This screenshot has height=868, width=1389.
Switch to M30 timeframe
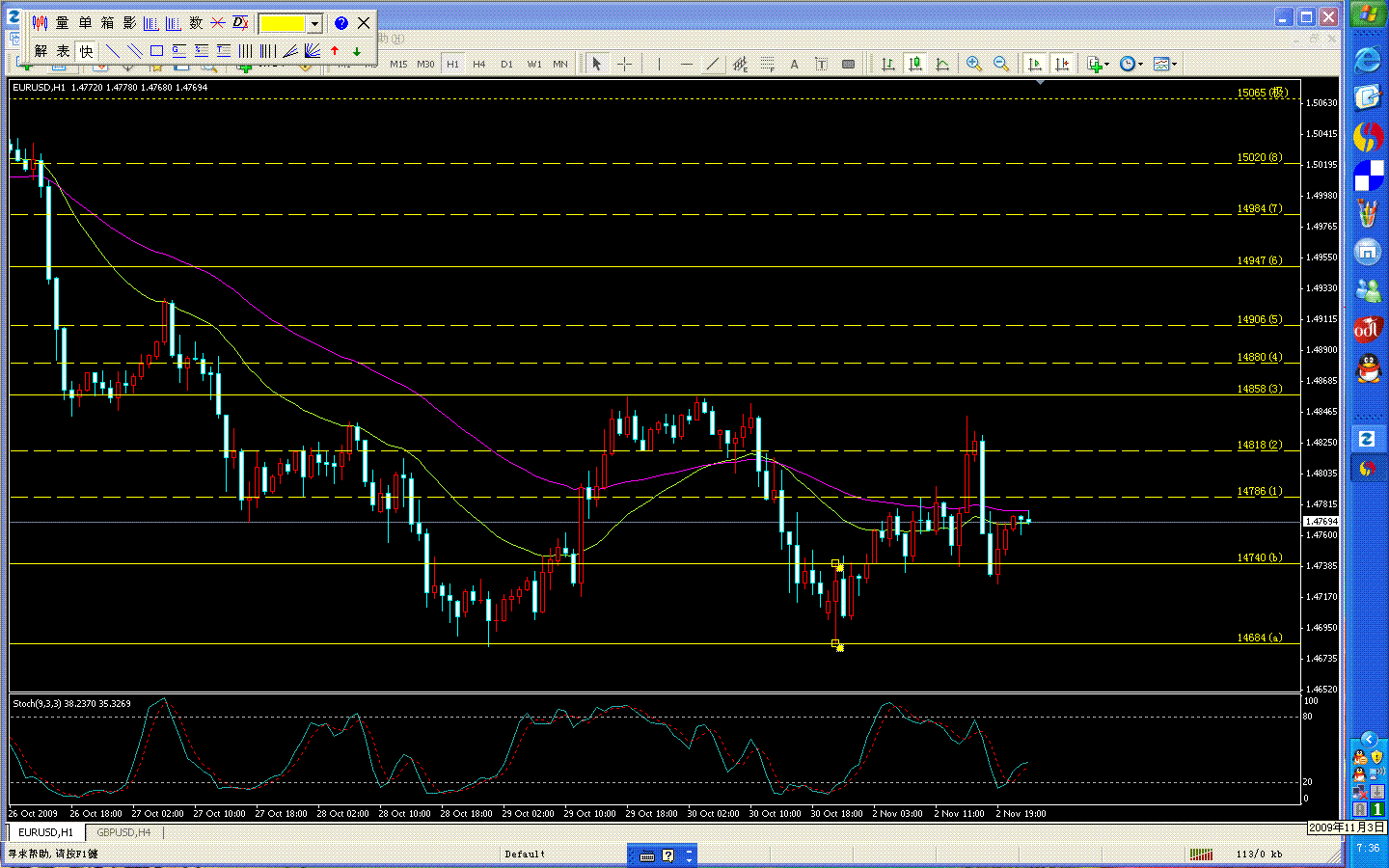pyautogui.click(x=425, y=64)
